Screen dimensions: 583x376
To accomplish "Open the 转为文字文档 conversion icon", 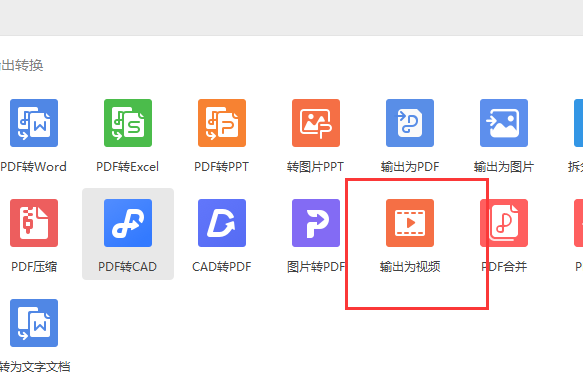I will click(34, 323).
